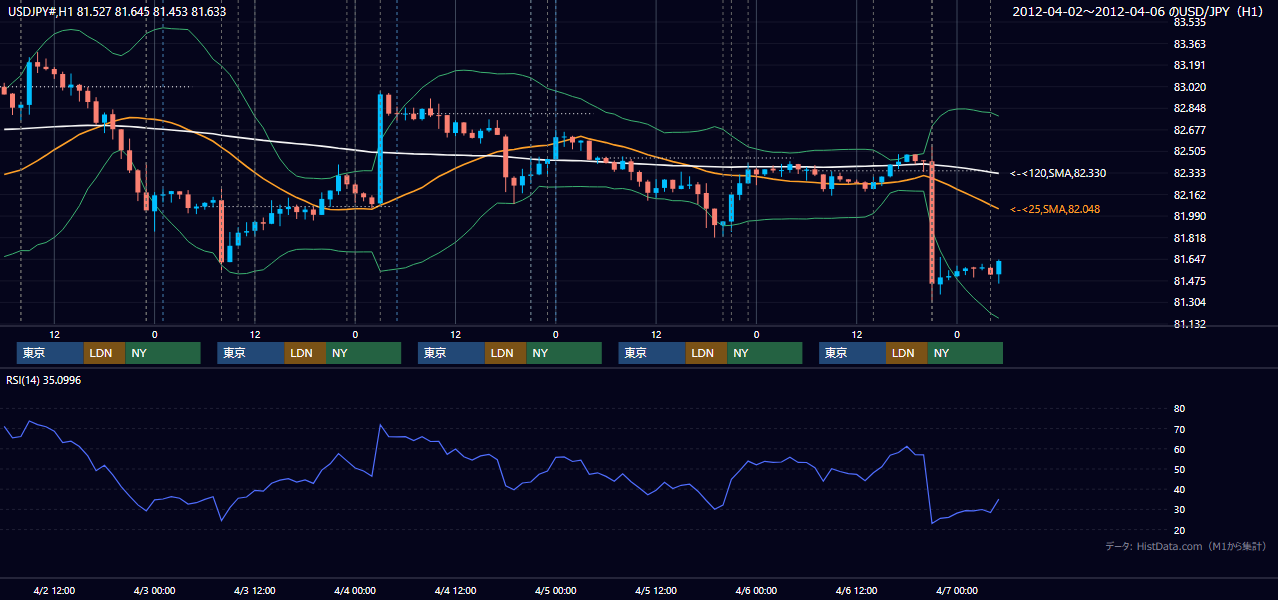
Task: Click the 2012-04-02～2012-04-06 USD/JPY chart title
Action: pyautogui.click(x=1138, y=11)
